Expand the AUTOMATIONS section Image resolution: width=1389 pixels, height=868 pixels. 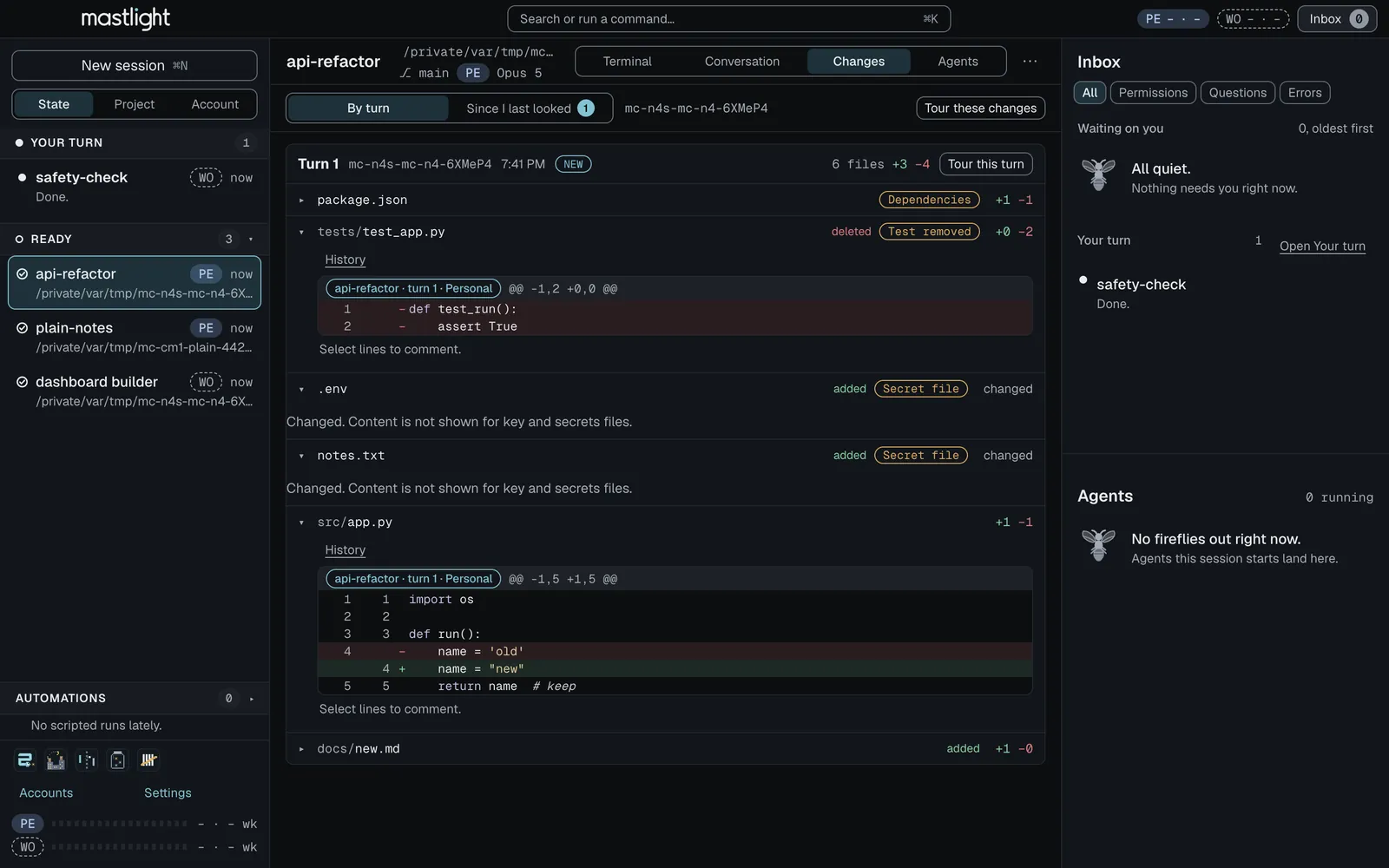click(251, 699)
